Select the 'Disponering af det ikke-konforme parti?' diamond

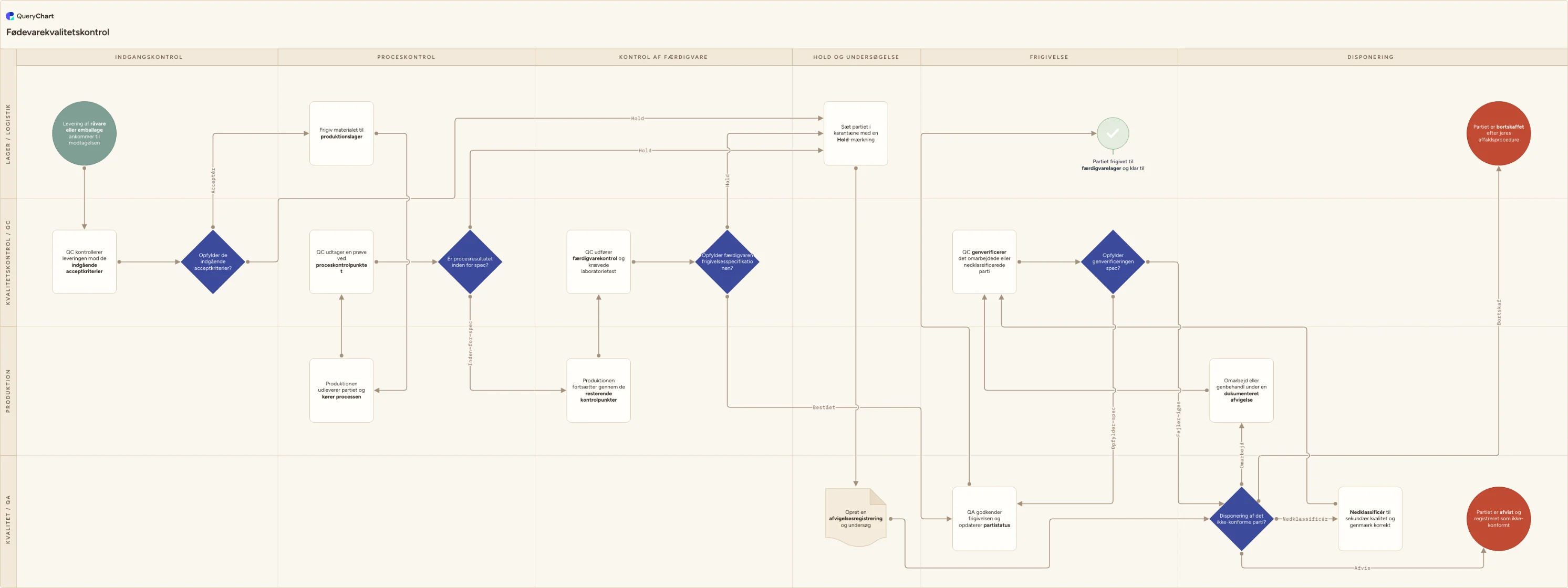point(1241,519)
